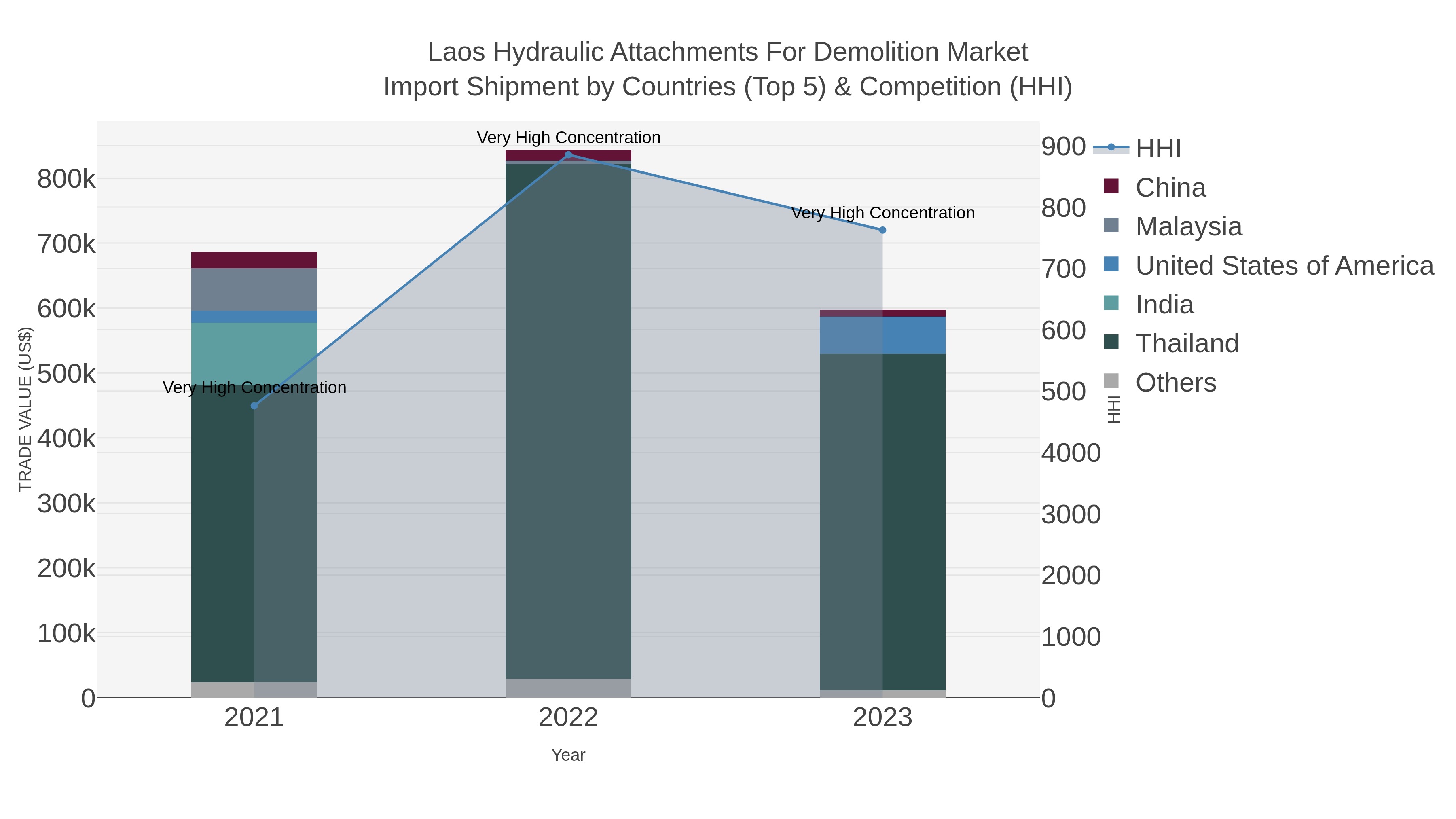Click the Year axis title
This screenshot has height=819, width=1456.
click(569, 755)
